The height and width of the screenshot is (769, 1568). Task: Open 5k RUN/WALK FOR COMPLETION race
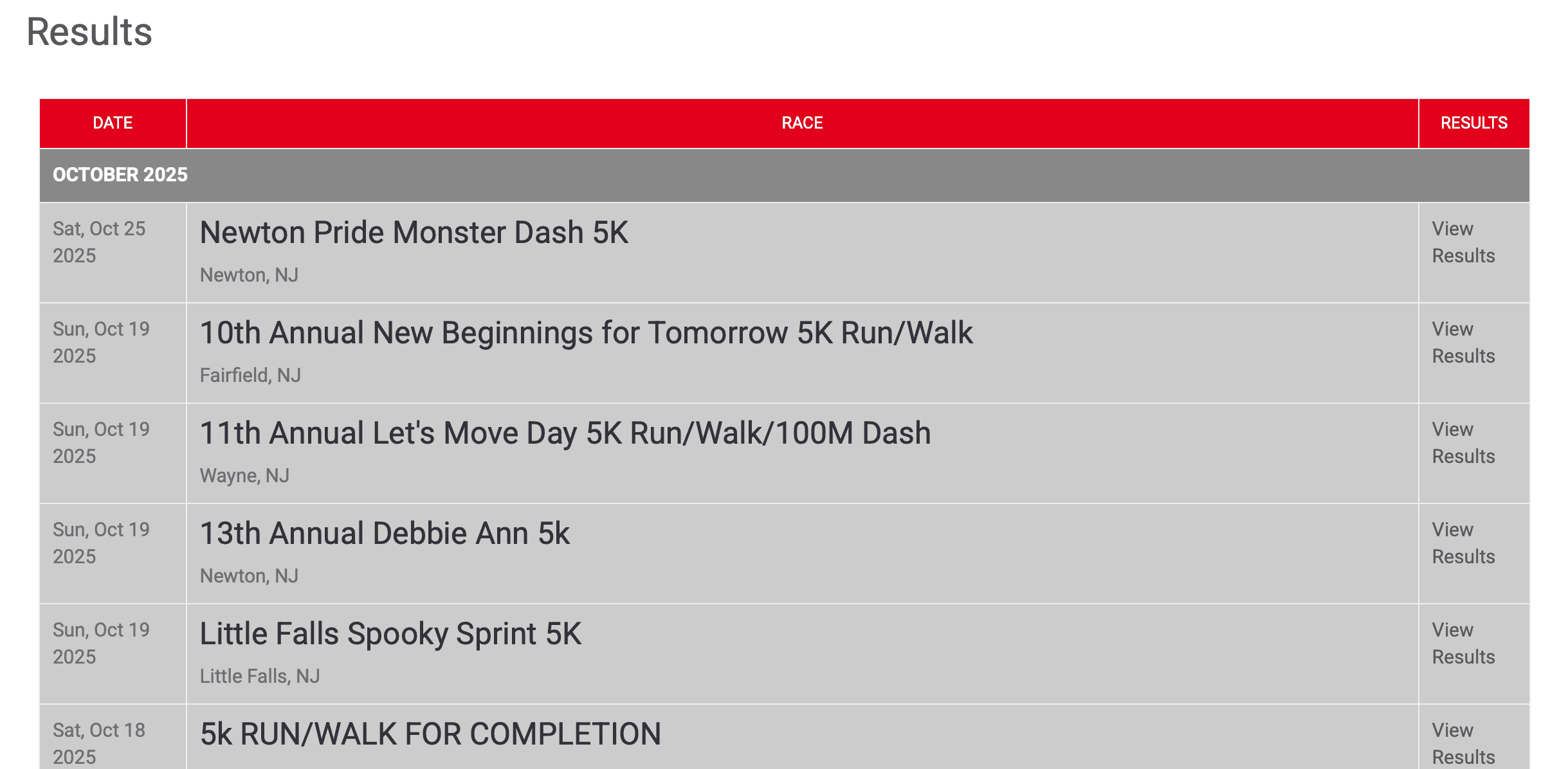coord(430,734)
